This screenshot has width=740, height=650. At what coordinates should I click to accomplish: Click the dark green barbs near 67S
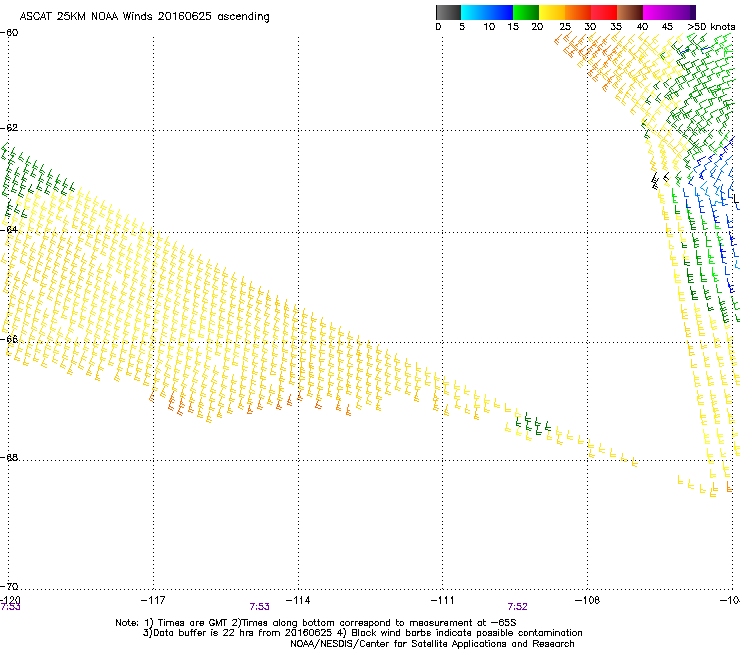[x=533, y=423]
